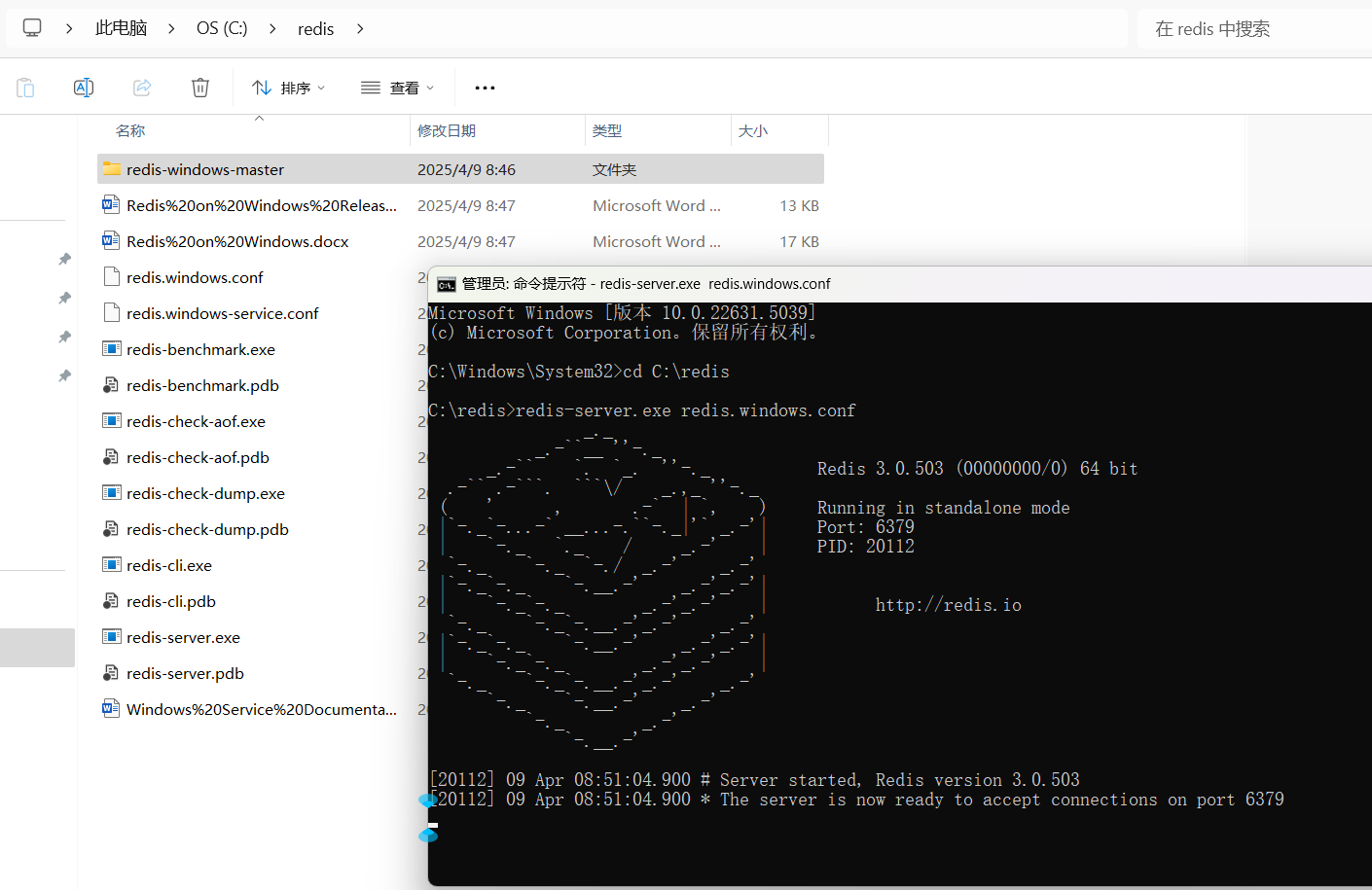The image size is (1372, 890).
Task: Select redis-check-dump.exe file icon
Action: click(x=112, y=492)
